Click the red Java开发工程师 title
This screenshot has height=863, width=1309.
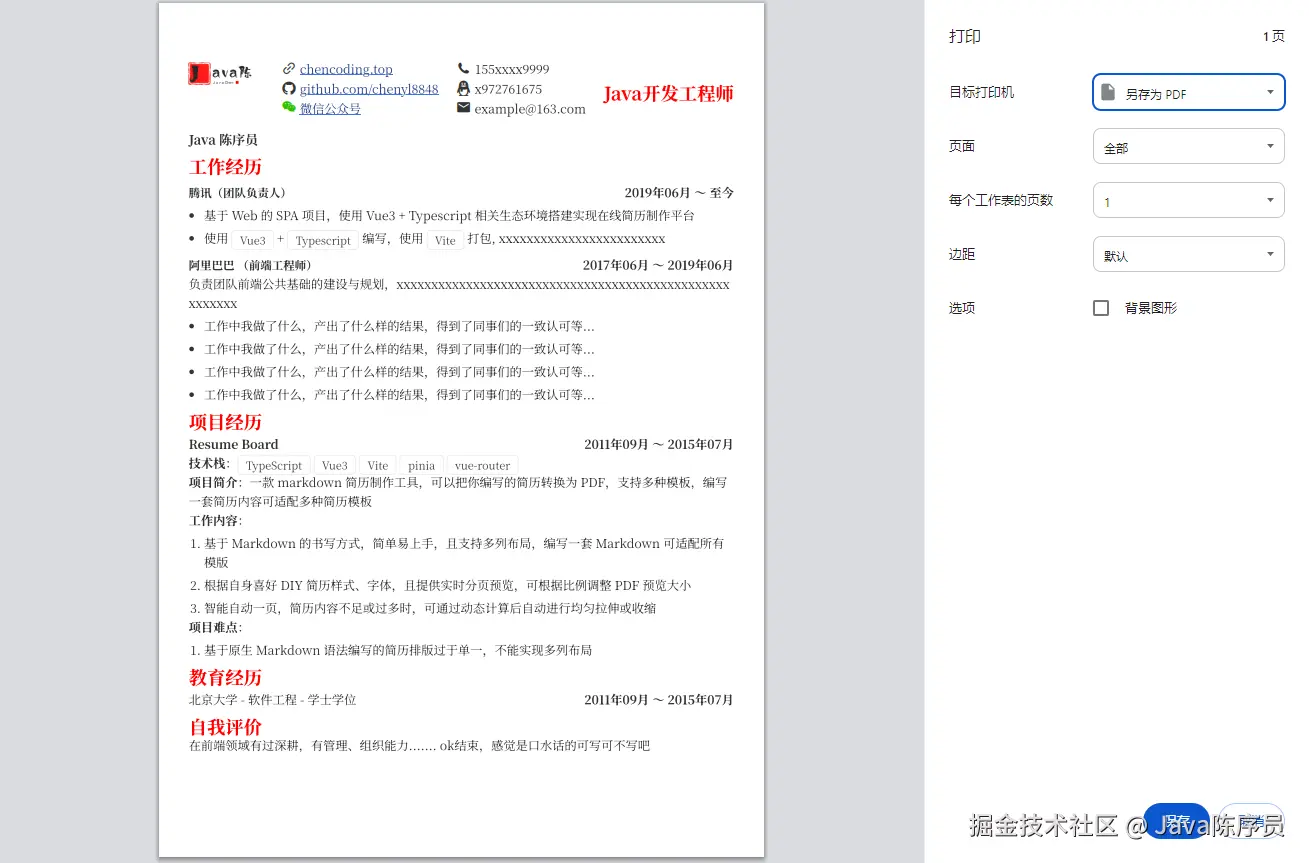coord(668,94)
